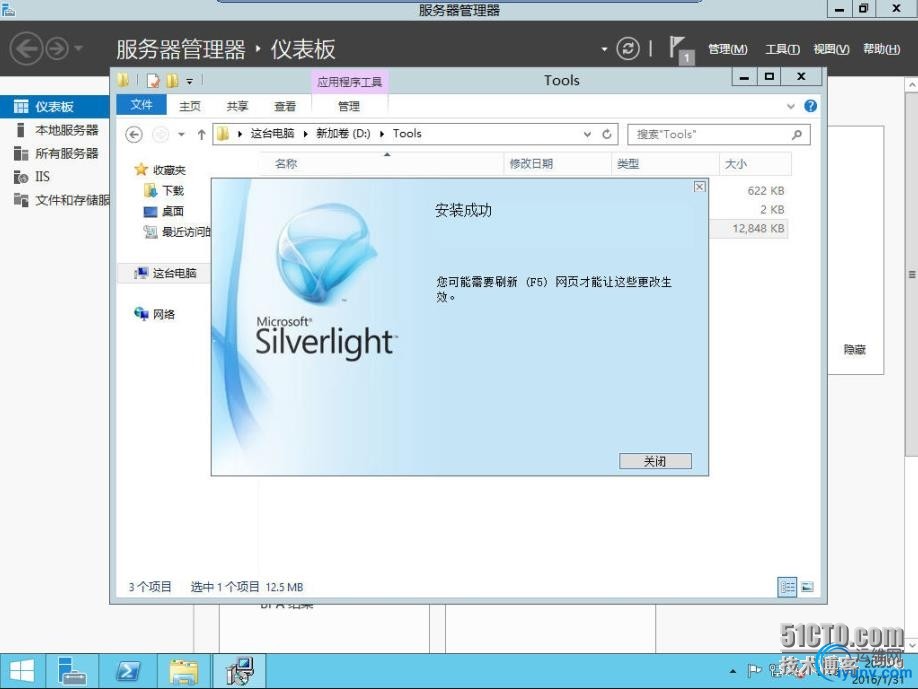Open 所有服务器 in Server Manager
Screen dimensions: 918x689
tap(56, 153)
